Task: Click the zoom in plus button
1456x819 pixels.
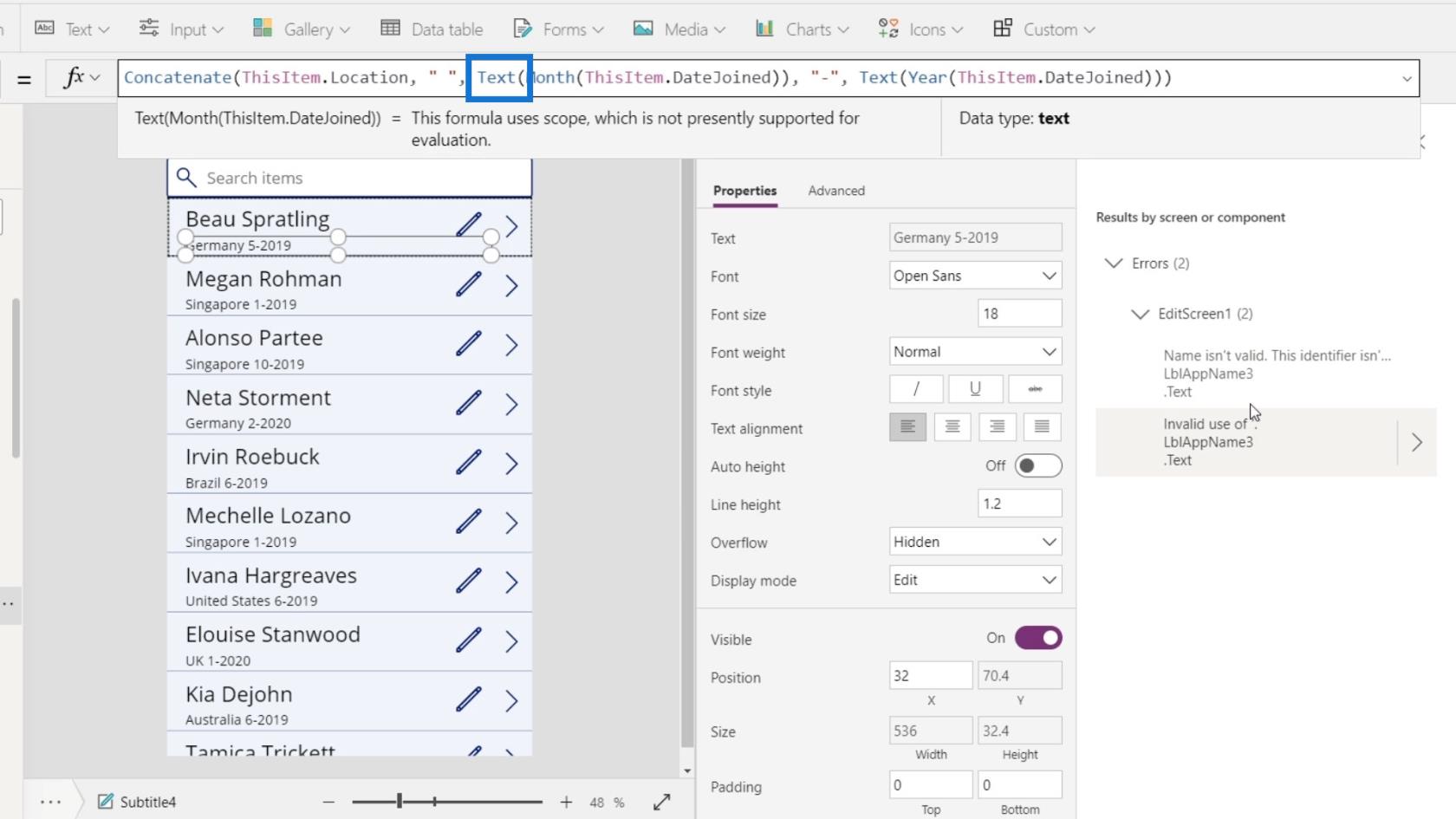Action: [566, 803]
